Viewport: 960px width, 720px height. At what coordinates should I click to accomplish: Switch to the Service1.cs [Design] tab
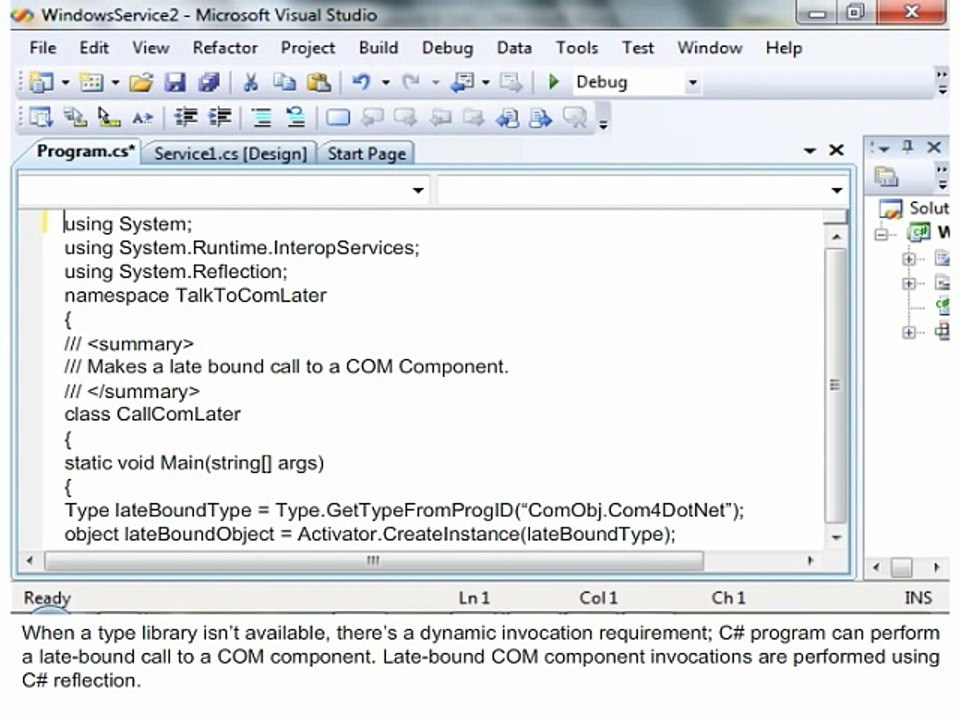(x=230, y=154)
